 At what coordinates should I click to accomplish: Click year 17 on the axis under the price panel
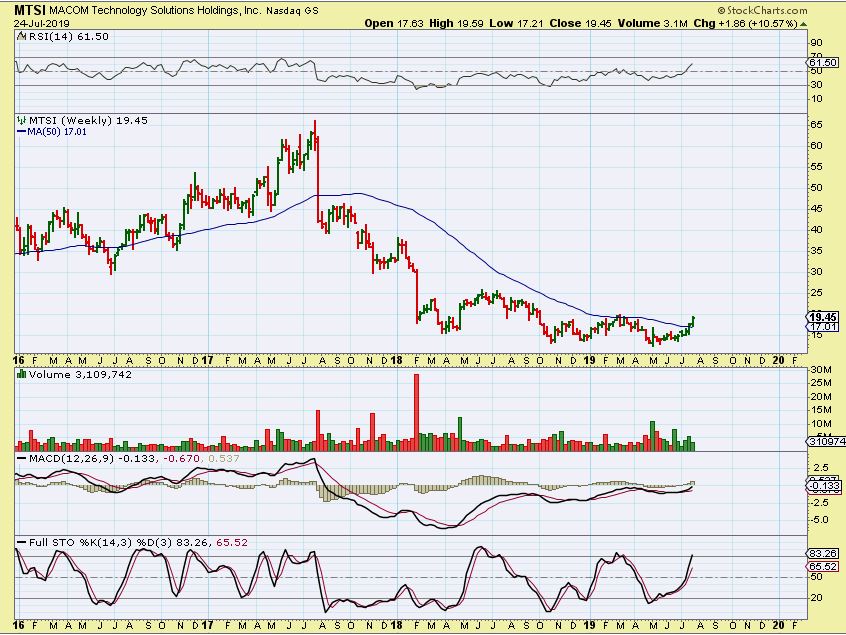[x=207, y=360]
